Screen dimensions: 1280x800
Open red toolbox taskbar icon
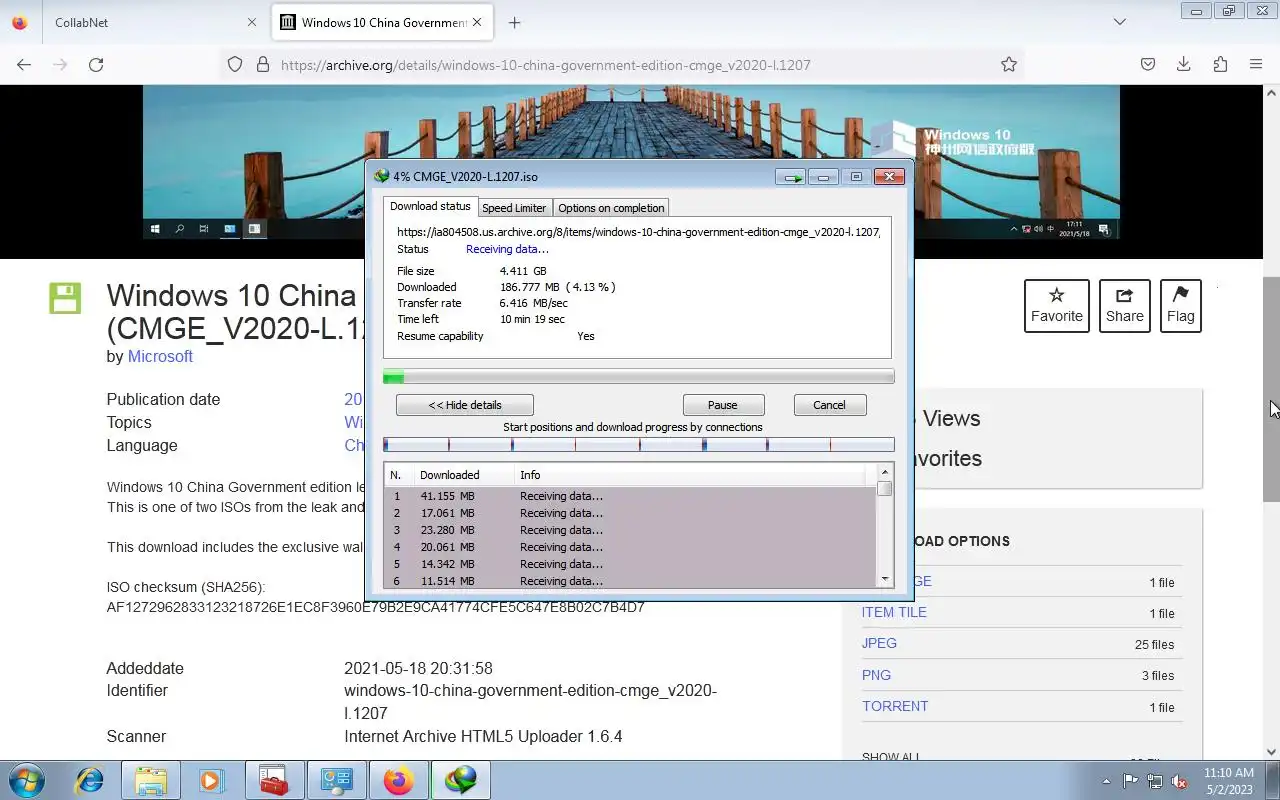pyautogui.click(x=274, y=780)
